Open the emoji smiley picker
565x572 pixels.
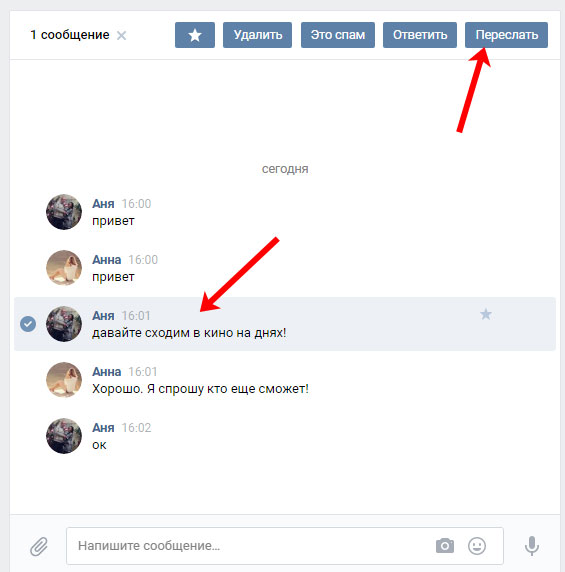(x=477, y=546)
